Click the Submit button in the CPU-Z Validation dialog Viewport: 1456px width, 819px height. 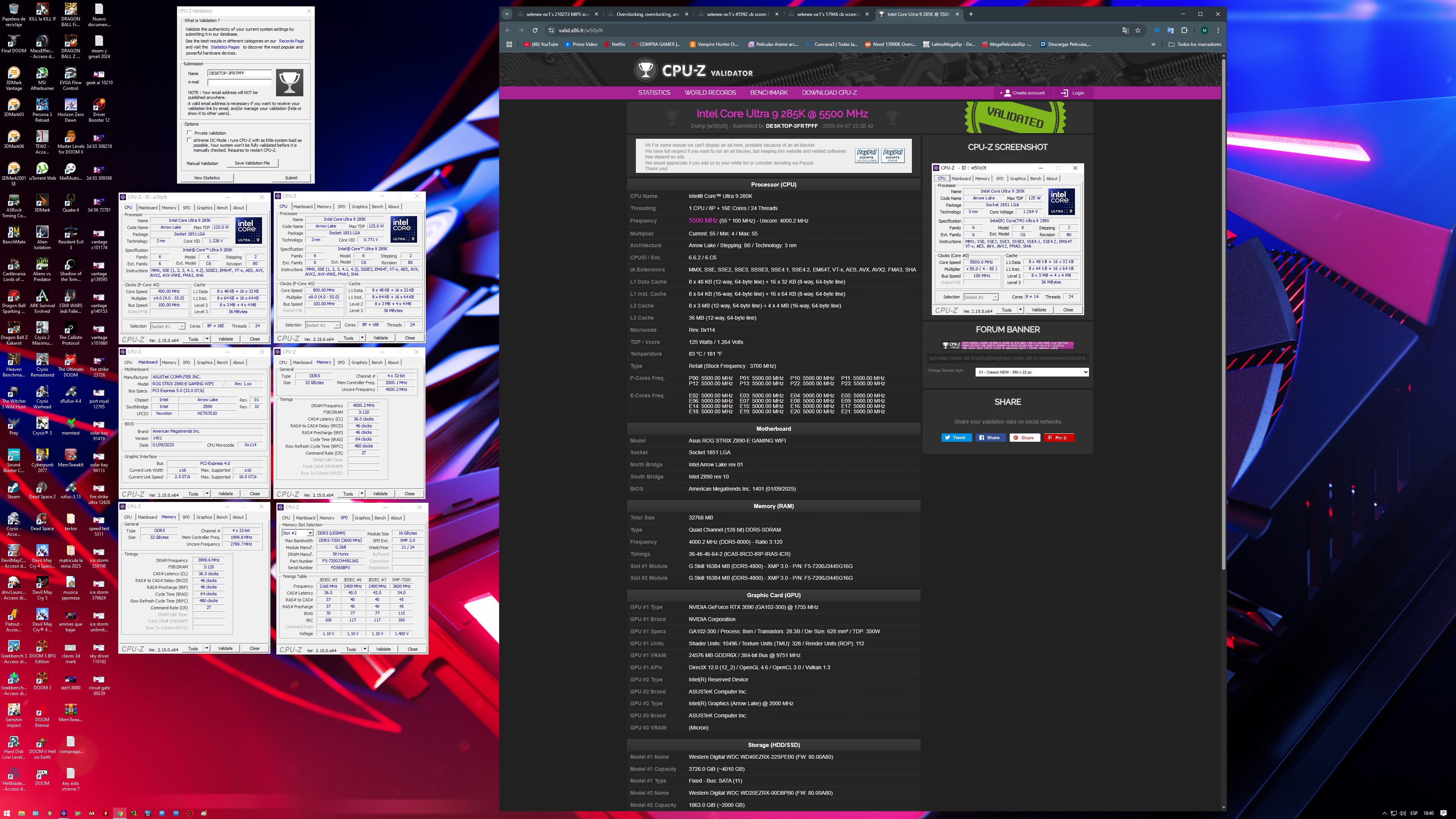[291, 177]
